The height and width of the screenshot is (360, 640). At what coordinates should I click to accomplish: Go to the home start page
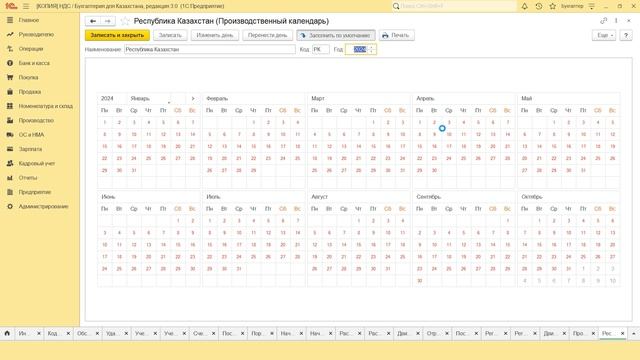7,333
